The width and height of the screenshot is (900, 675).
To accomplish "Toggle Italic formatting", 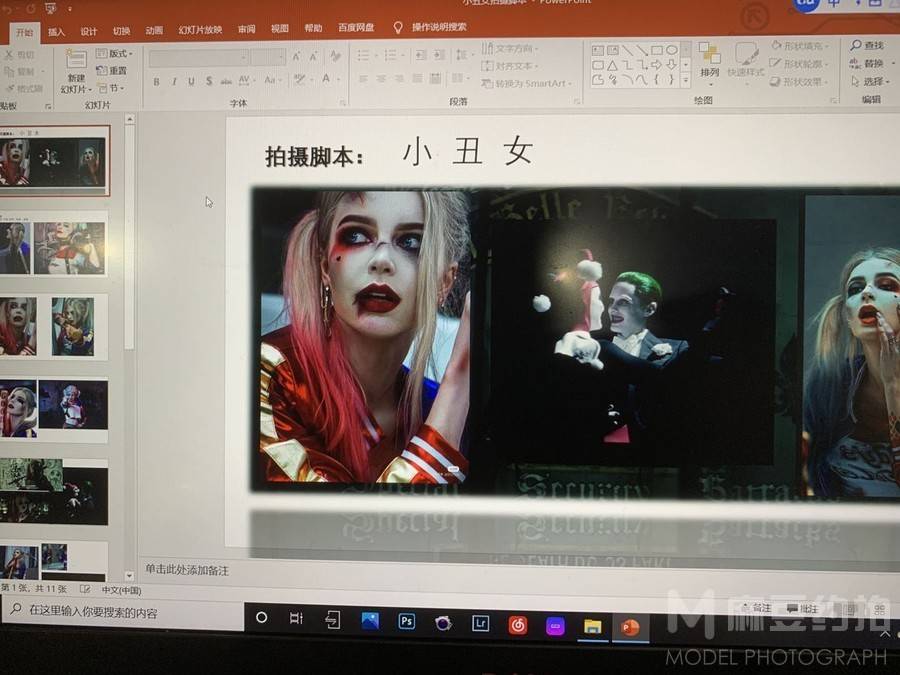I will click(x=174, y=82).
